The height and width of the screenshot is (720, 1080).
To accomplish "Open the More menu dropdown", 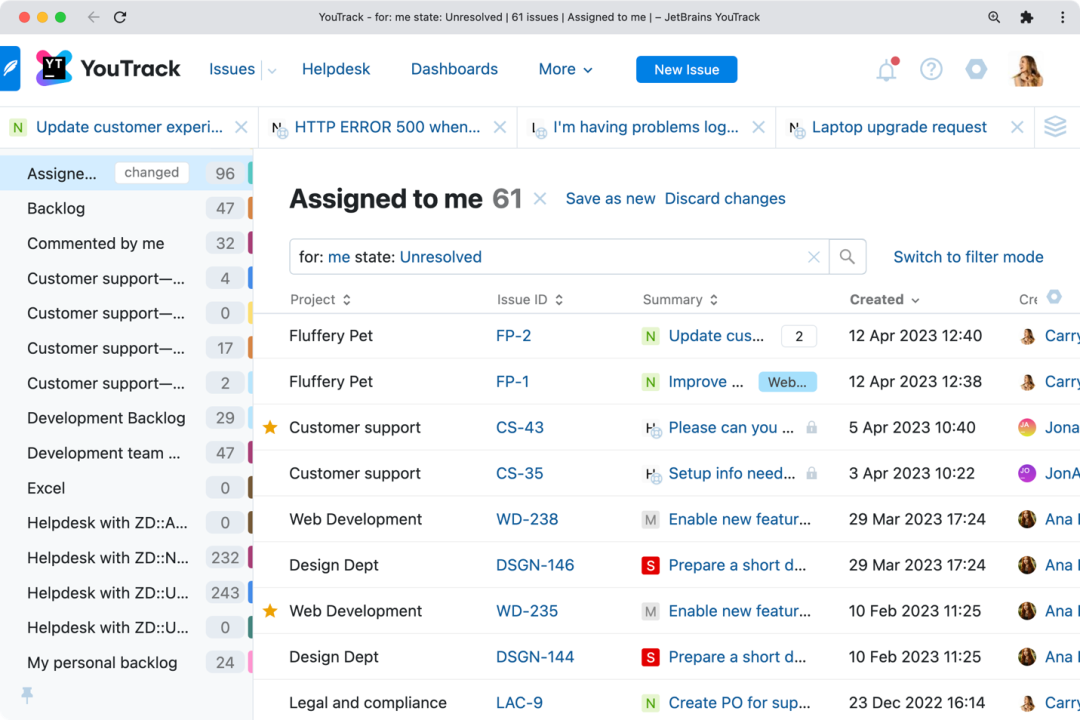I will click(x=565, y=70).
